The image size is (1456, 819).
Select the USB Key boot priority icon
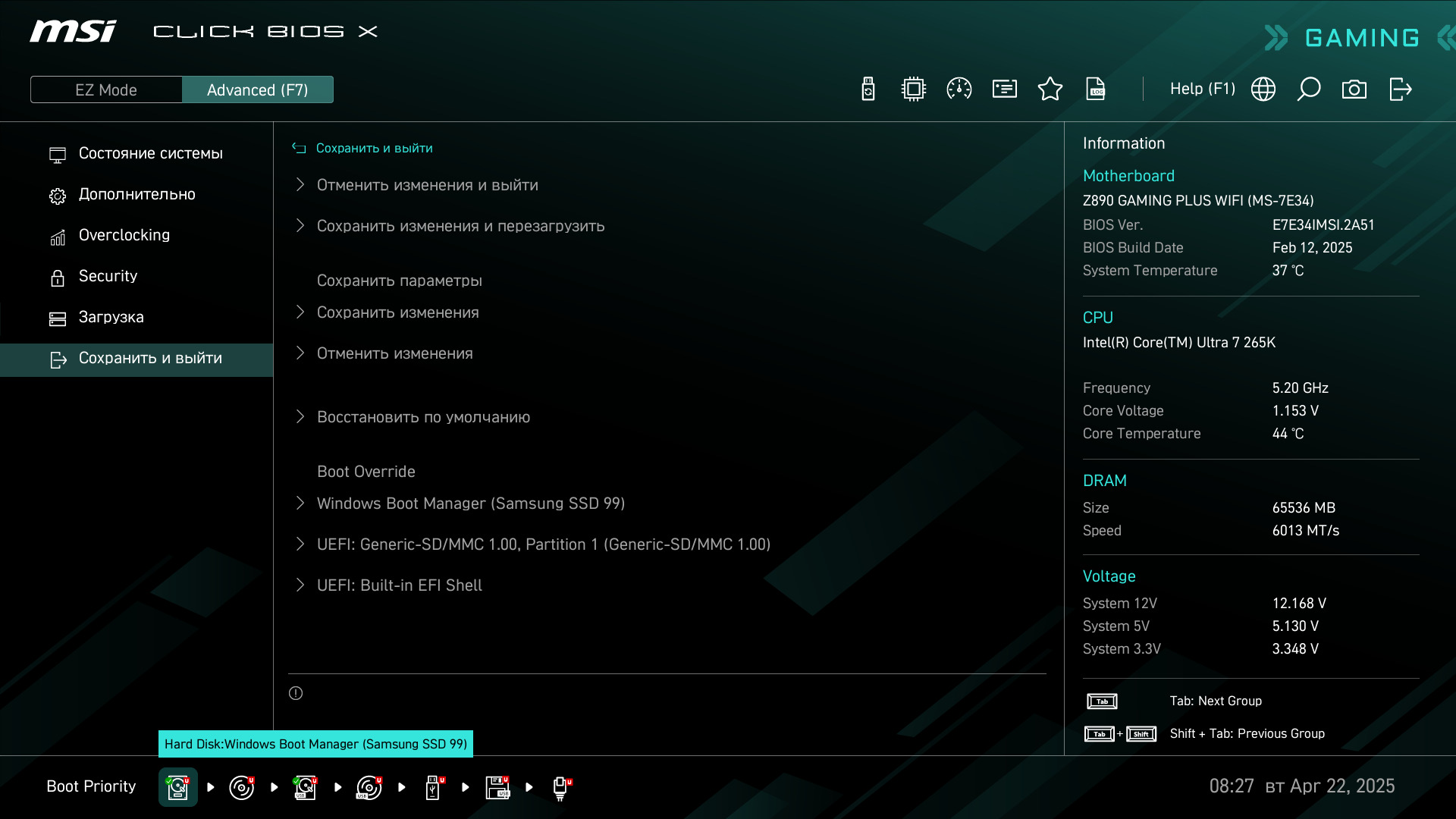(x=434, y=787)
